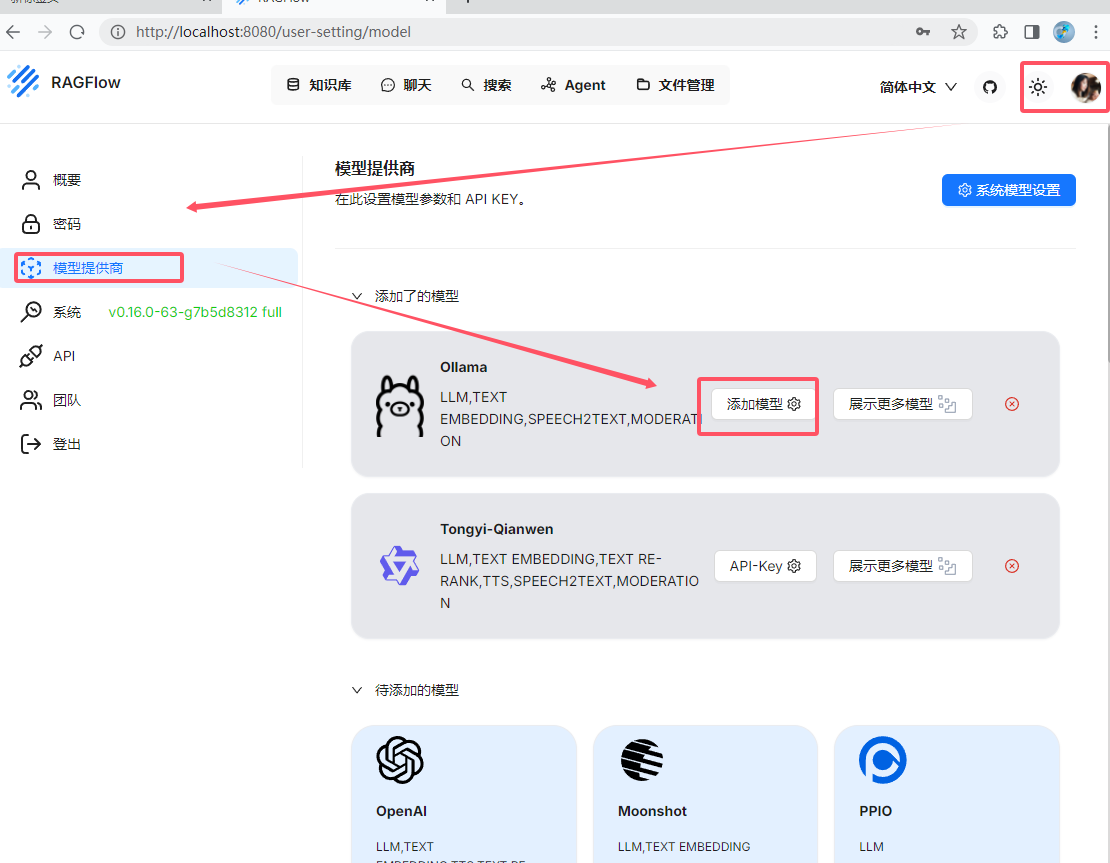
Task: Click the PPIO card title
Action: [875, 811]
